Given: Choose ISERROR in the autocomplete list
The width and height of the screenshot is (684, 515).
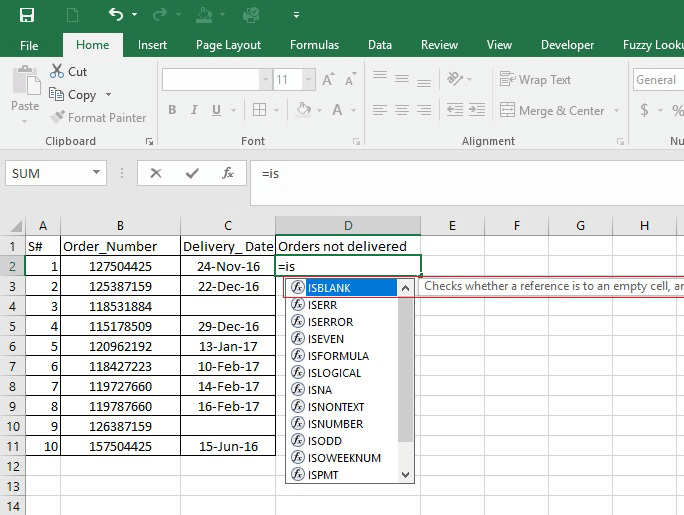Looking at the screenshot, I should (x=330, y=322).
